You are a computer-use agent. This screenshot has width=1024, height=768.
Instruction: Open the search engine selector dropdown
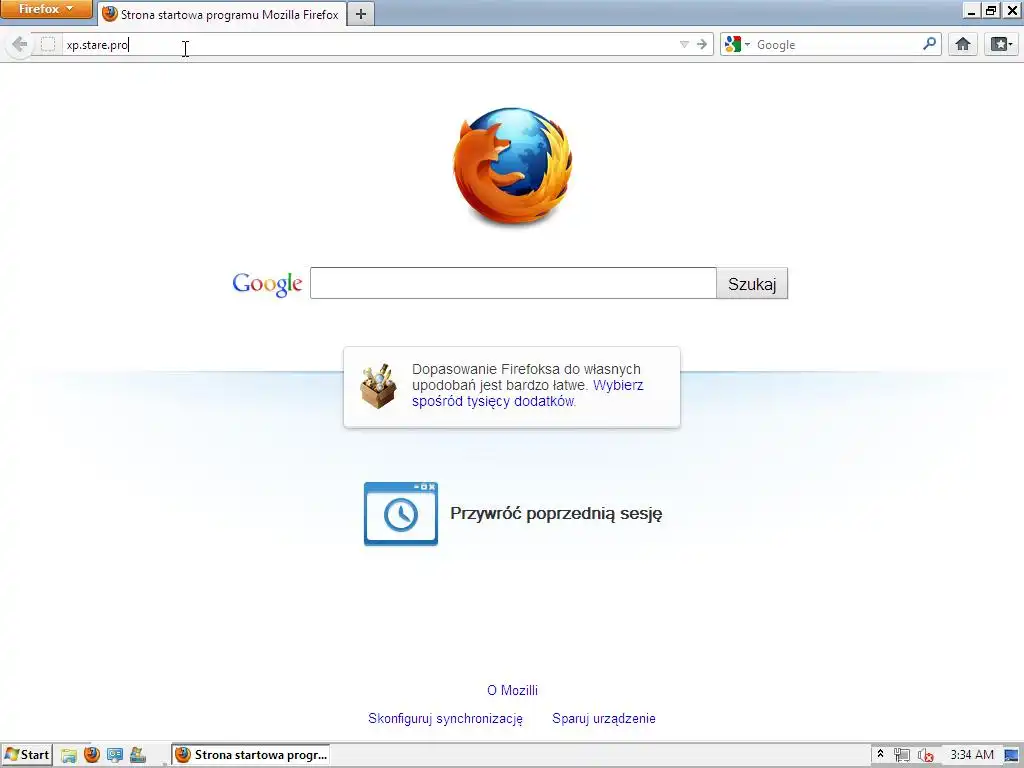(737, 44)
